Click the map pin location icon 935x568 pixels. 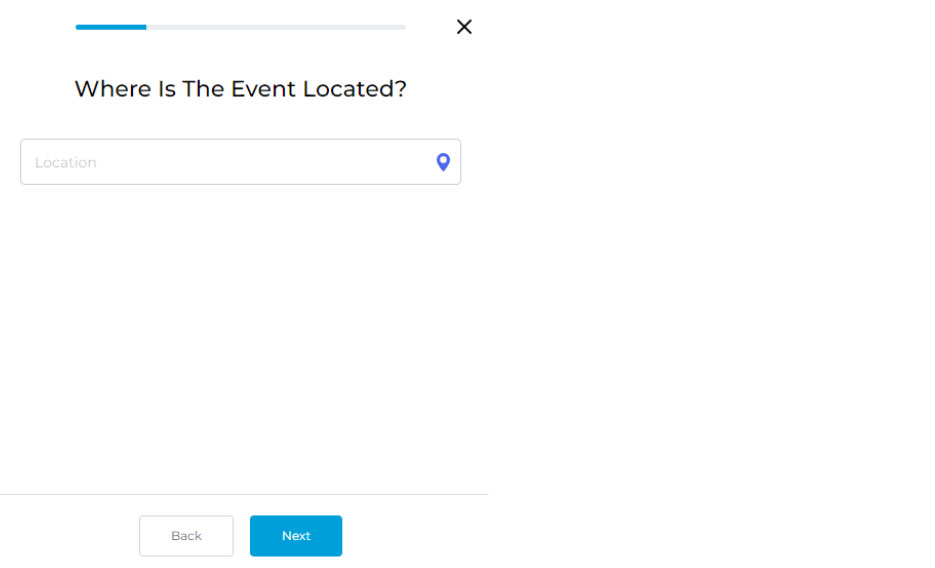(443, 162)
